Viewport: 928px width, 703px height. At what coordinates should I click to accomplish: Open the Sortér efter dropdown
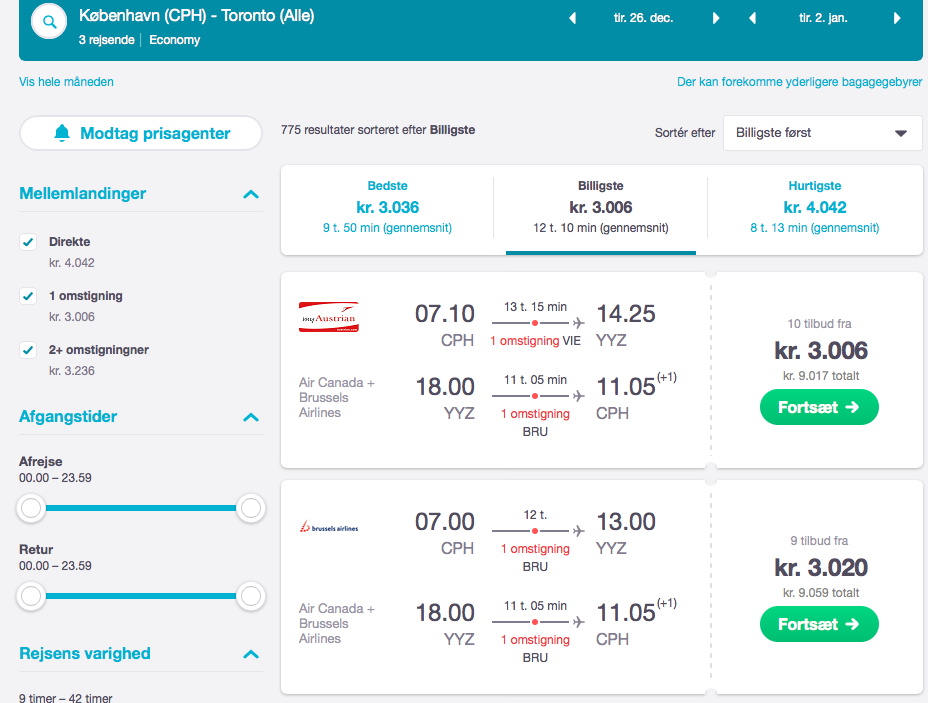click(x=822, y=132)
